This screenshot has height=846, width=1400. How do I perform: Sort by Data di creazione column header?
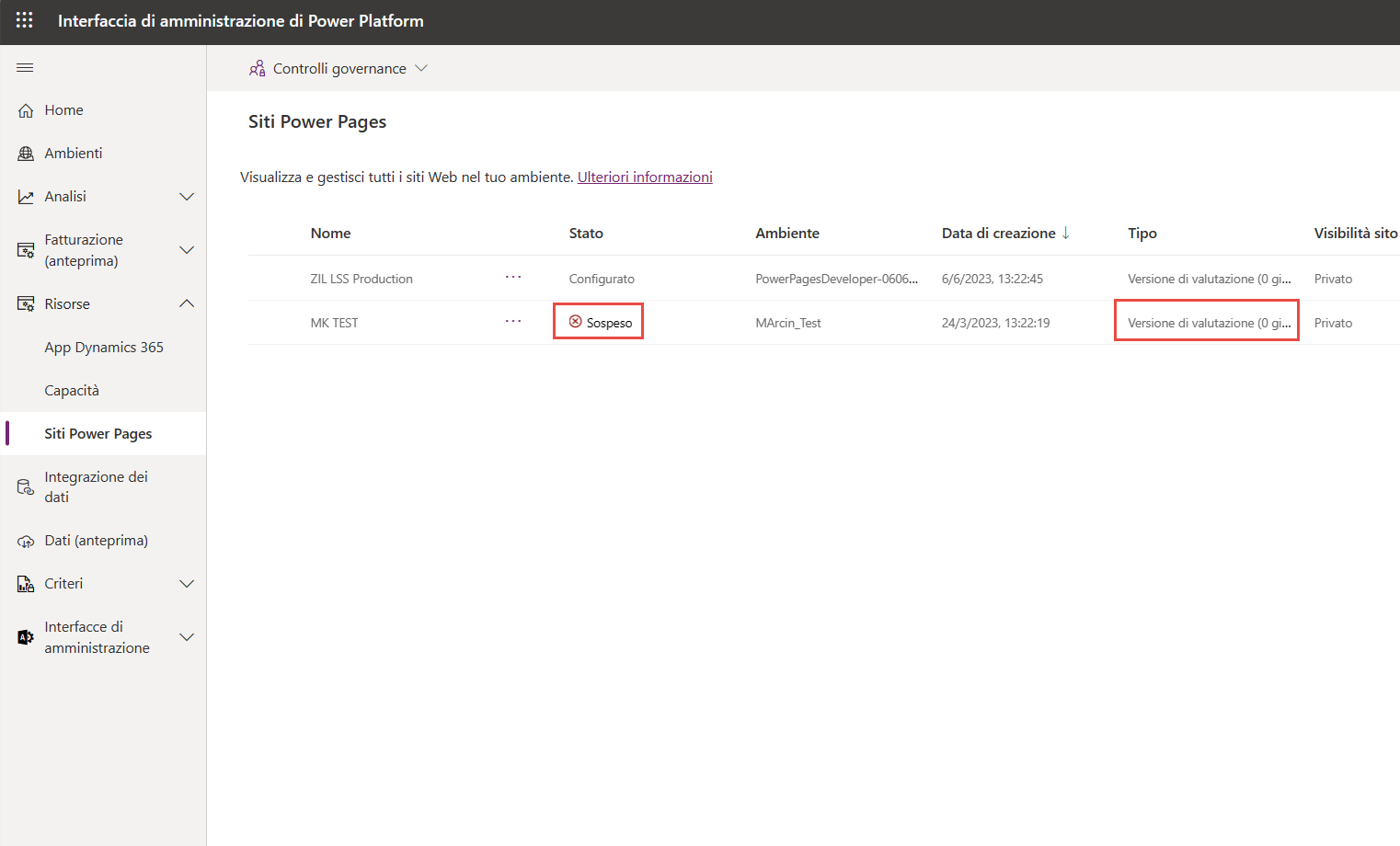click(x=999, y=234)
